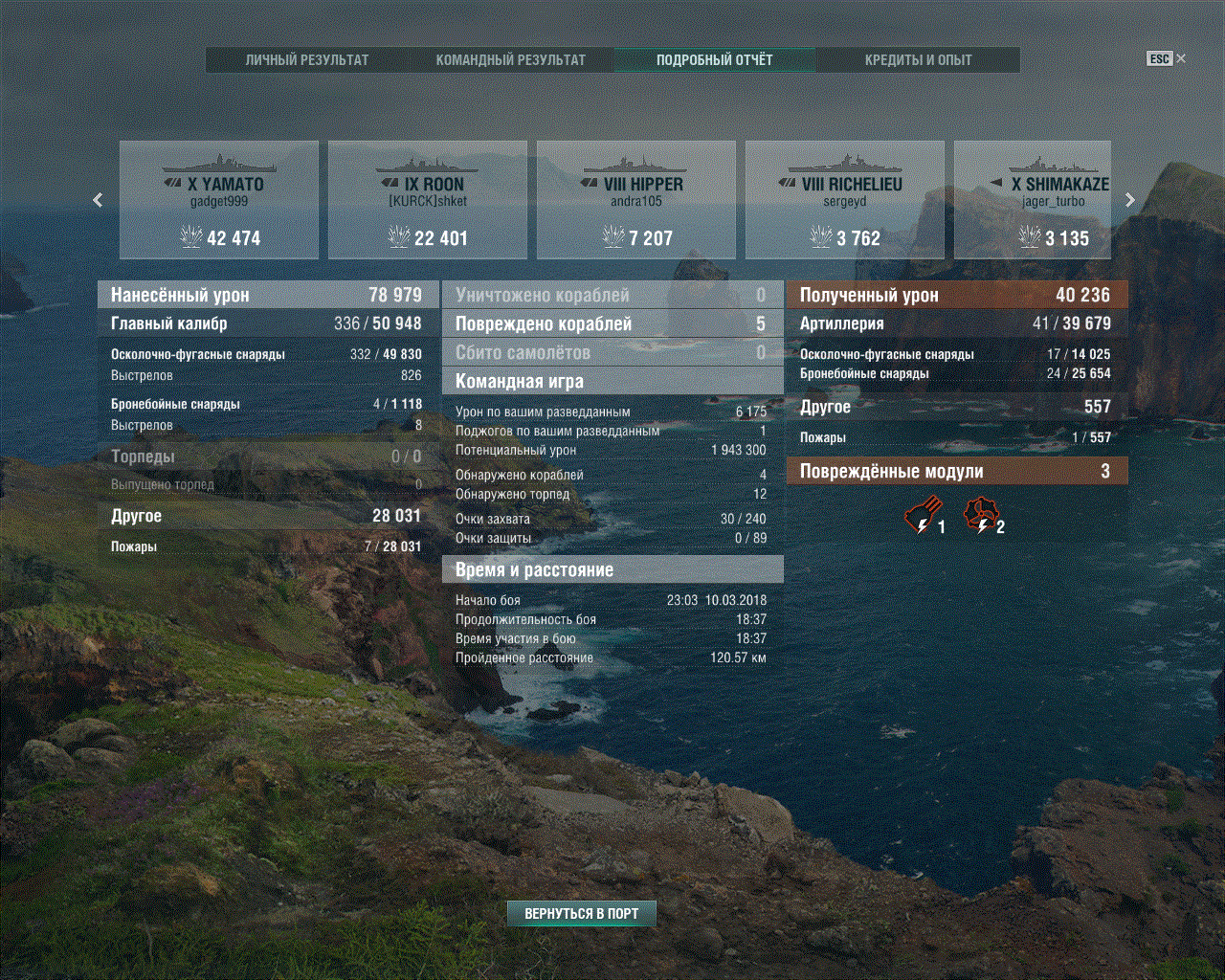Viewport: 1225px width, 980px height.
Task: Click the Повреждённые модули header
Action: coord(957,471)
